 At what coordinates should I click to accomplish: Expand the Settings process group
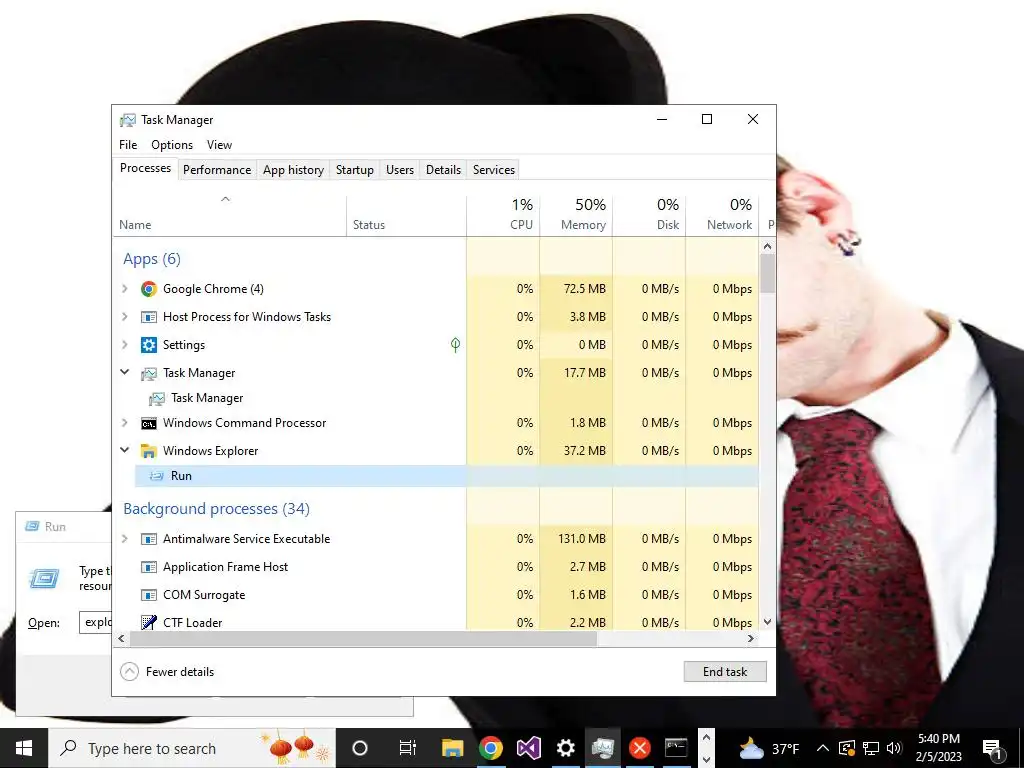[x=125, y=345]
